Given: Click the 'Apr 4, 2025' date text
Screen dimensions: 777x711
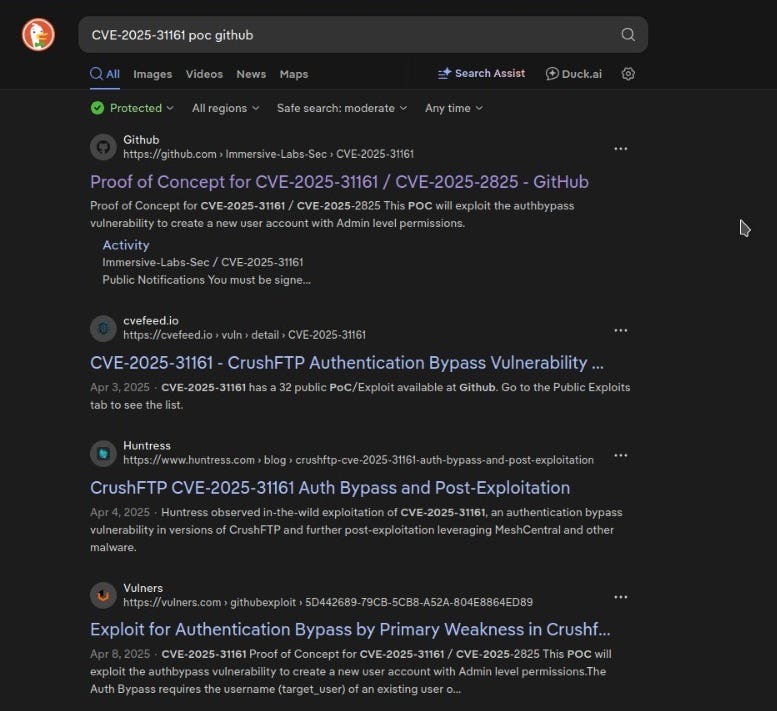Looking at the screenshot, I should pyautogui.click(x=119, y=512).
